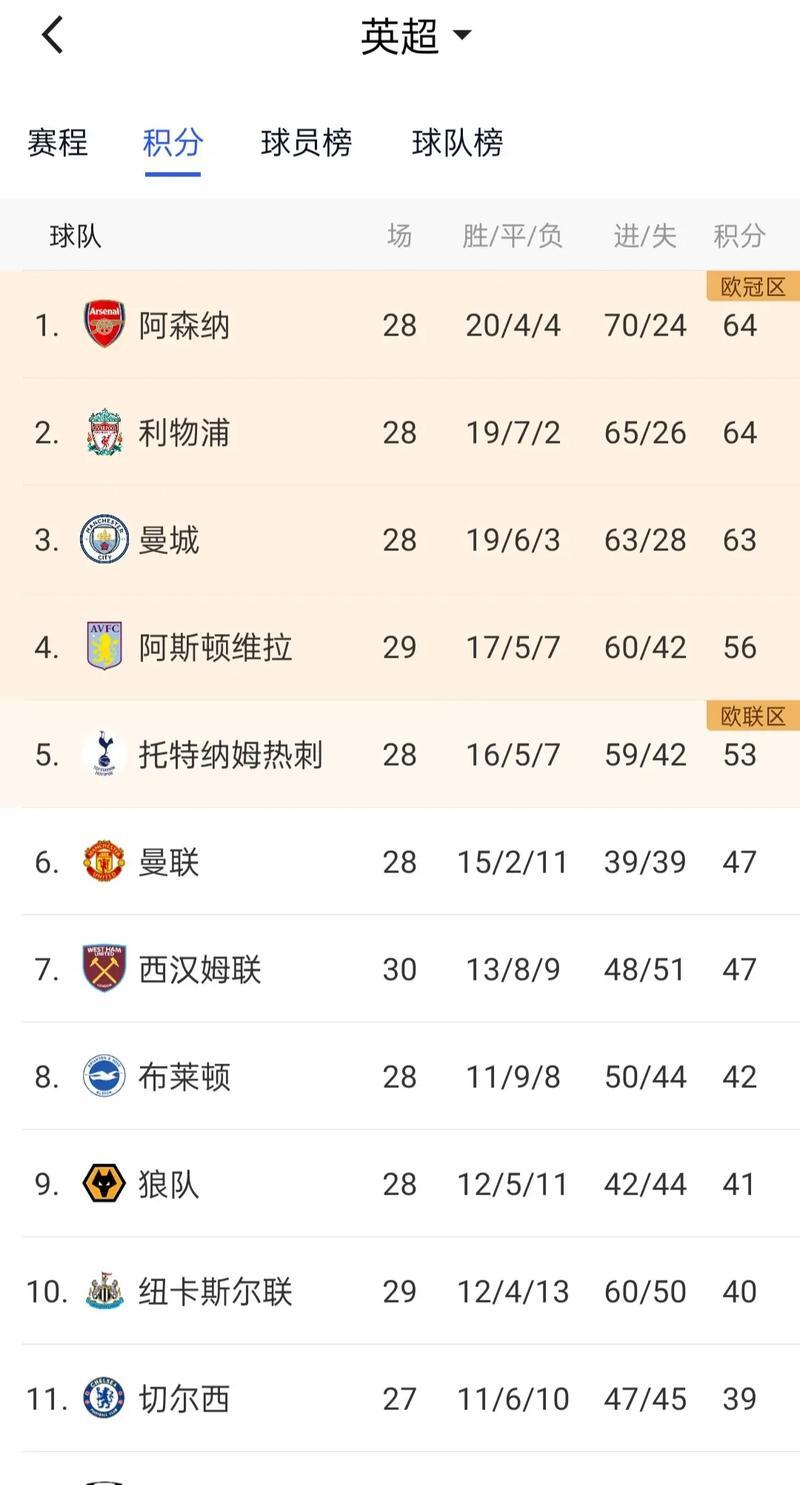The height and width of the screenshot is (1485, 800).
Task: Tap the back arrow icon
Action: [x=53, y=36]
